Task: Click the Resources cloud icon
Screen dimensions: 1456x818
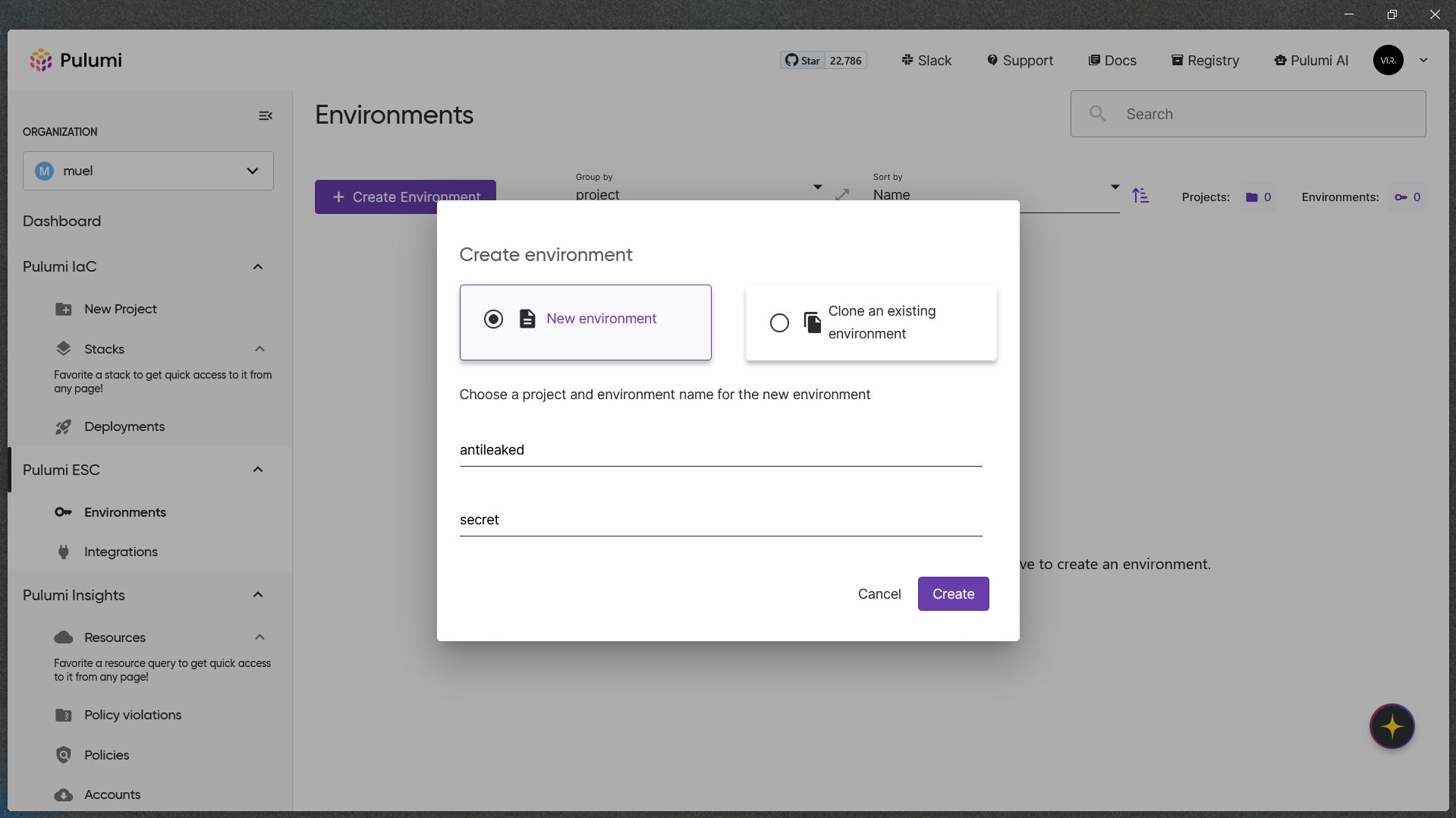Action: coord(64,637)
